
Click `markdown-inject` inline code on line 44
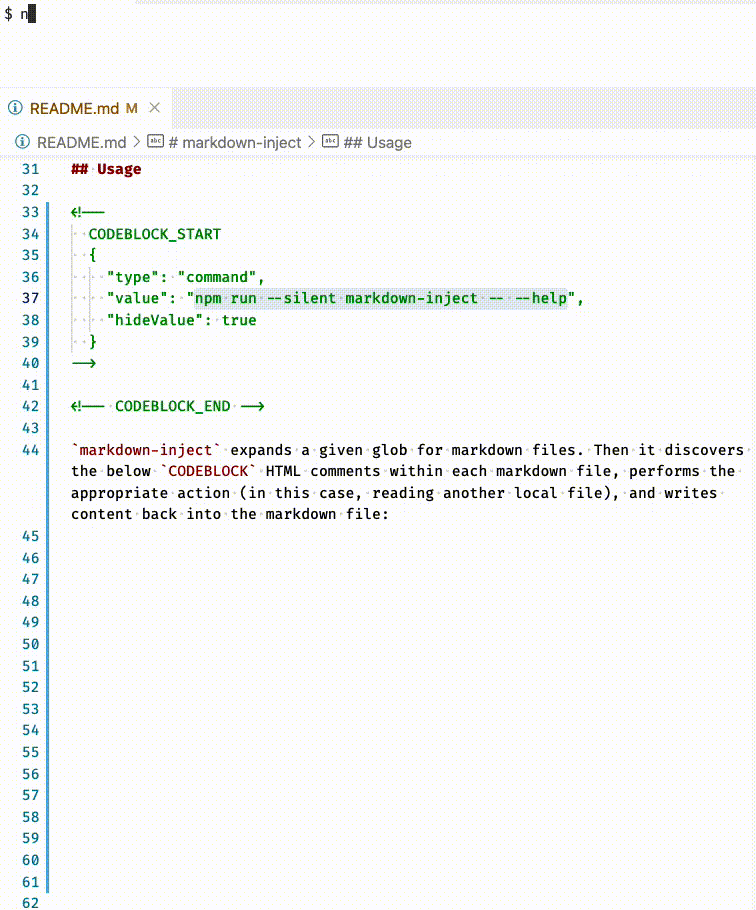pyautogui.click(x=146, y=450)
